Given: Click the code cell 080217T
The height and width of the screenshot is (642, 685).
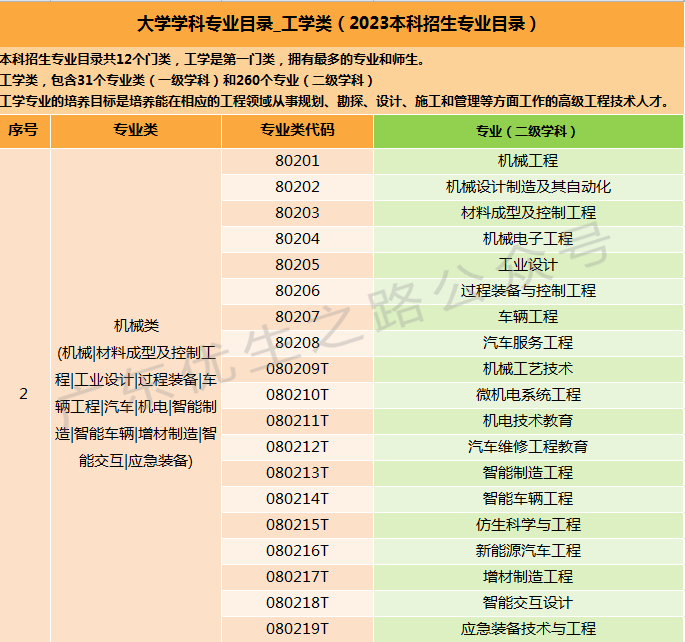Looking at the screenshot, I should pos(298,577).
